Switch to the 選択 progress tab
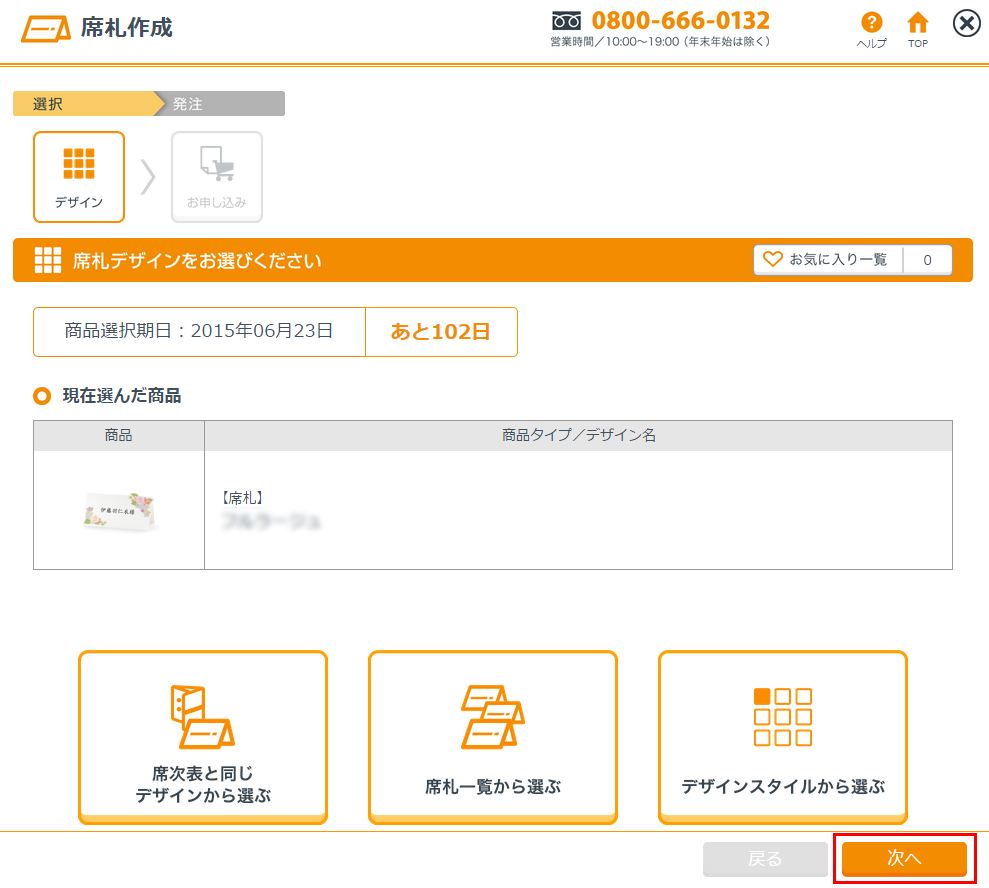The height and width of the screenshot is (888, 989). tap(85, 104)
